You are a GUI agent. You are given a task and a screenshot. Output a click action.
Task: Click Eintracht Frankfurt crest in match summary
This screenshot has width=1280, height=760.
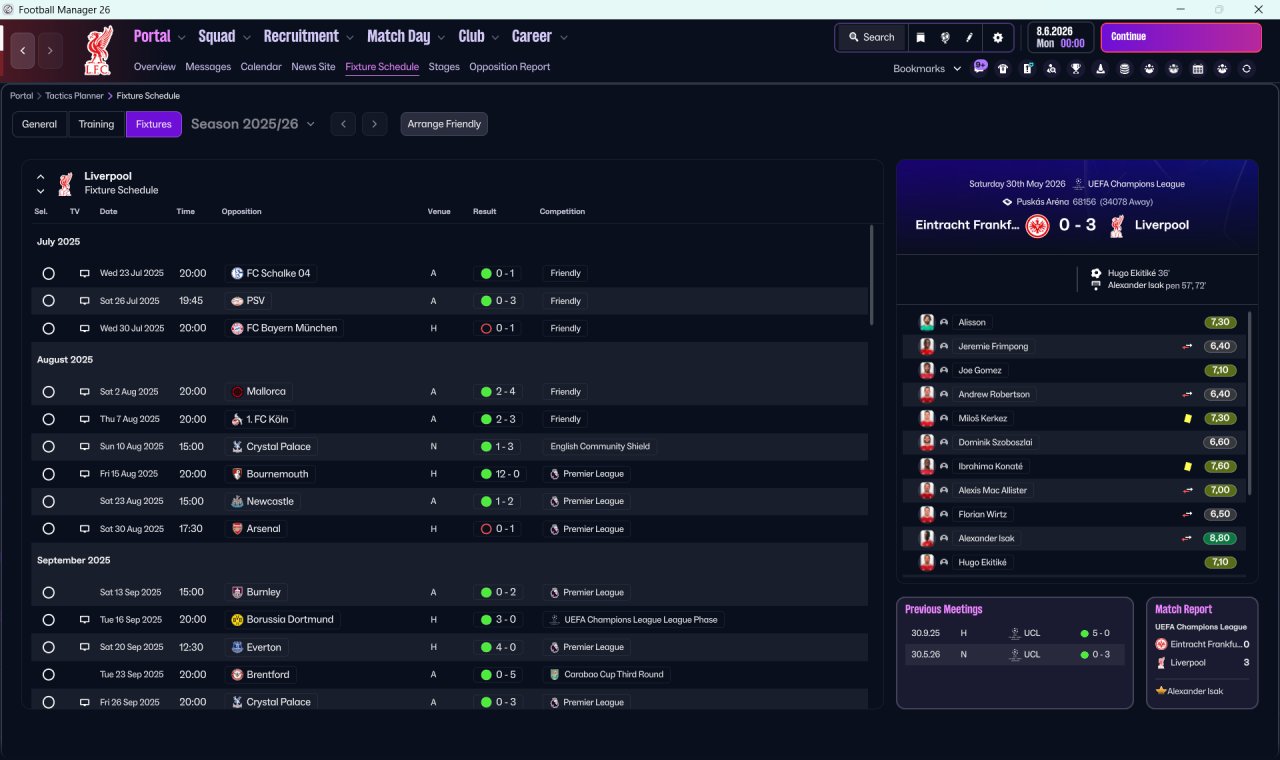1037,226
